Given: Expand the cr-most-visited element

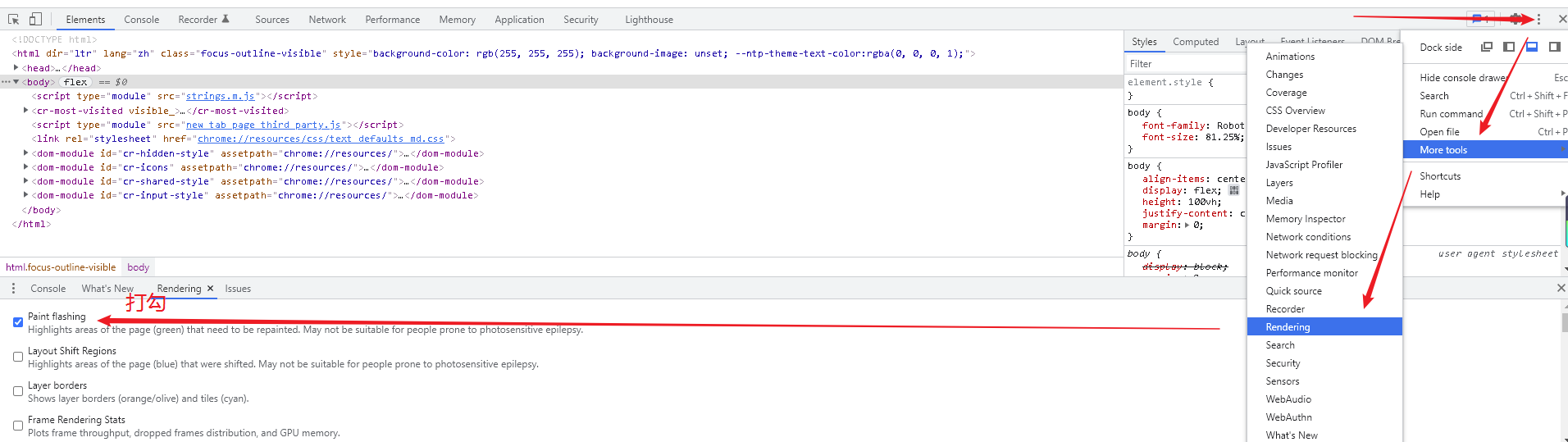Looking at the screenshot, I should click(x=25, y=111).
